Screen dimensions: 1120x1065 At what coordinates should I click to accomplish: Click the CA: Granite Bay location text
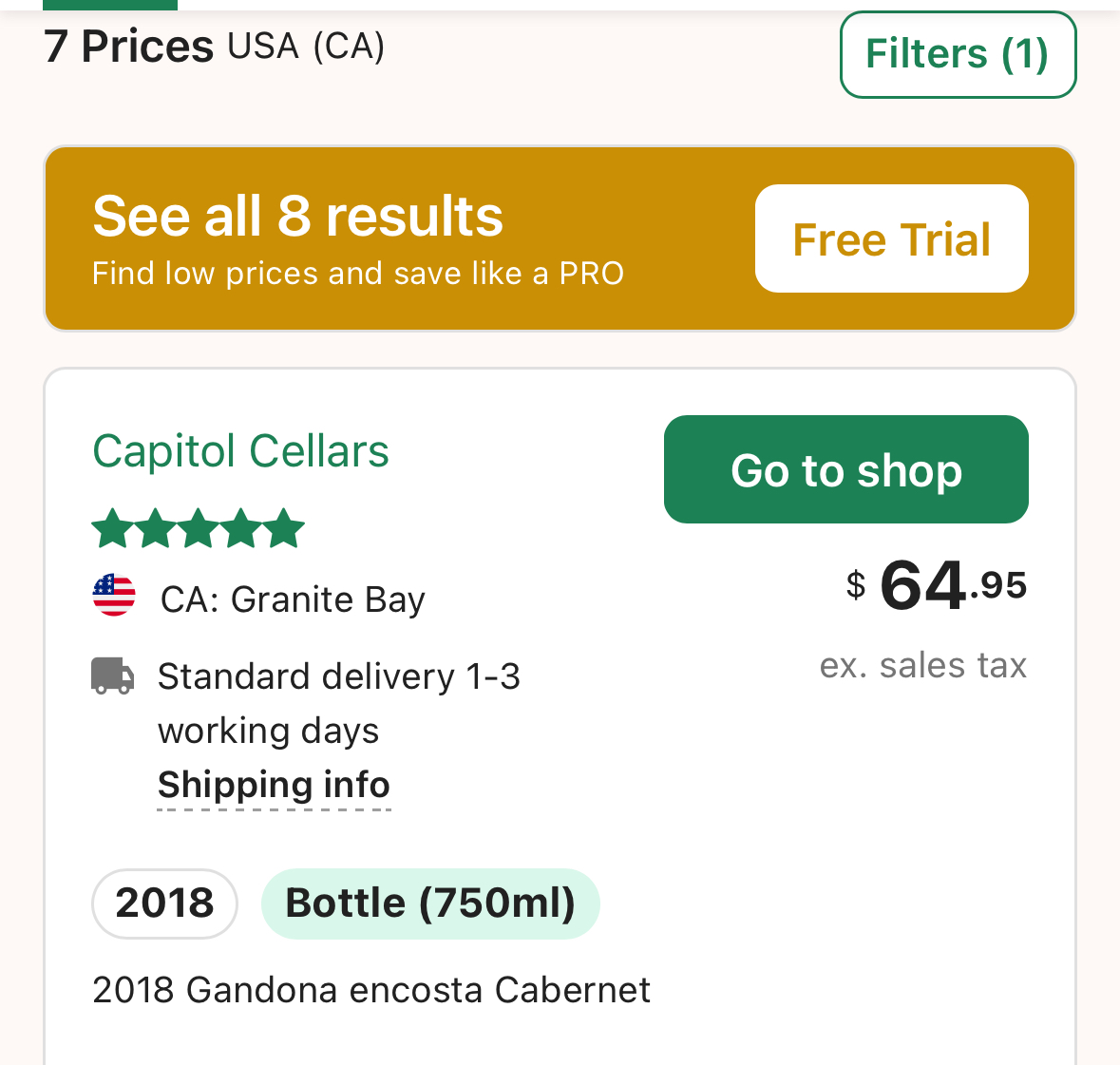(x=293, y=599)
